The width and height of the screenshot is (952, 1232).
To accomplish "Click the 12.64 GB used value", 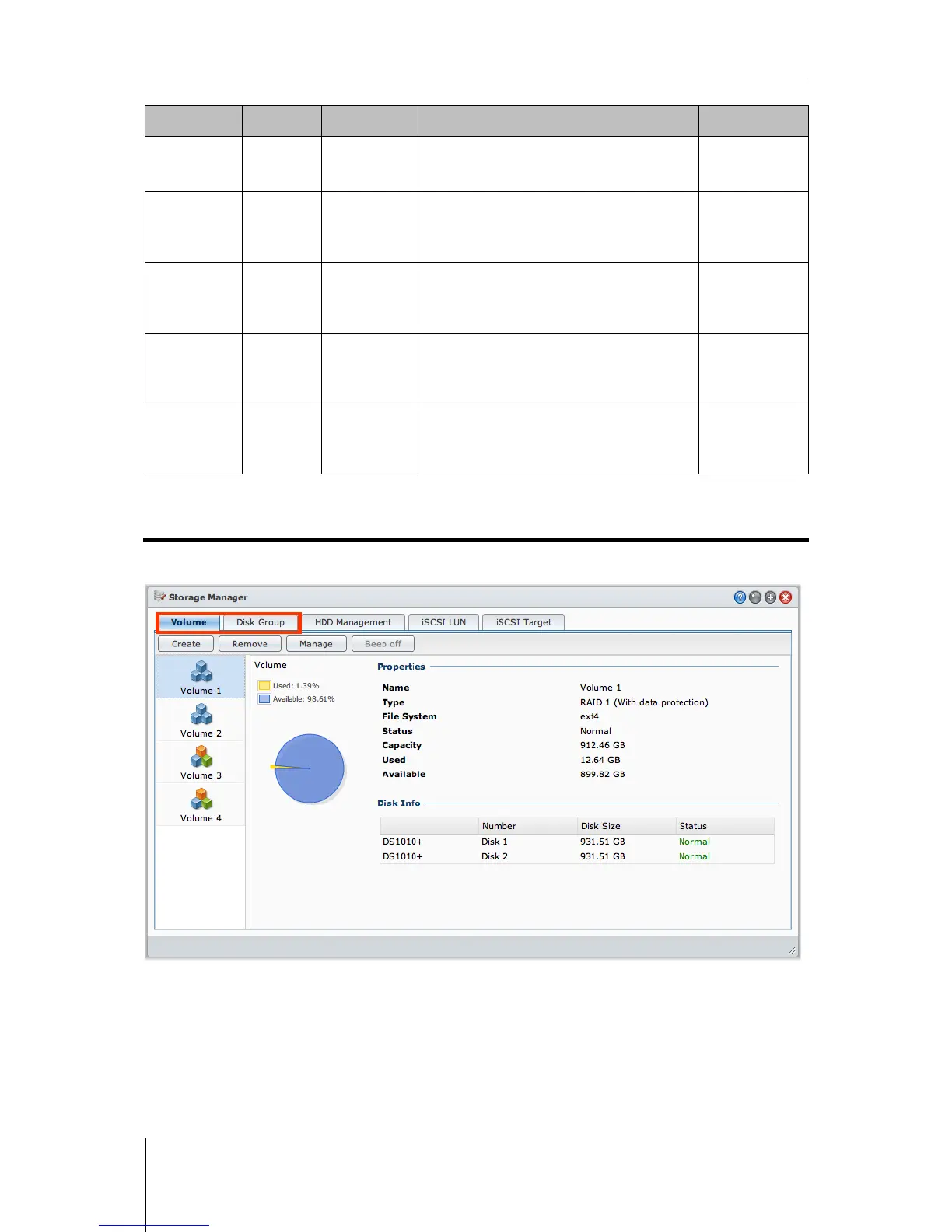I will click(x=600, y=760).
